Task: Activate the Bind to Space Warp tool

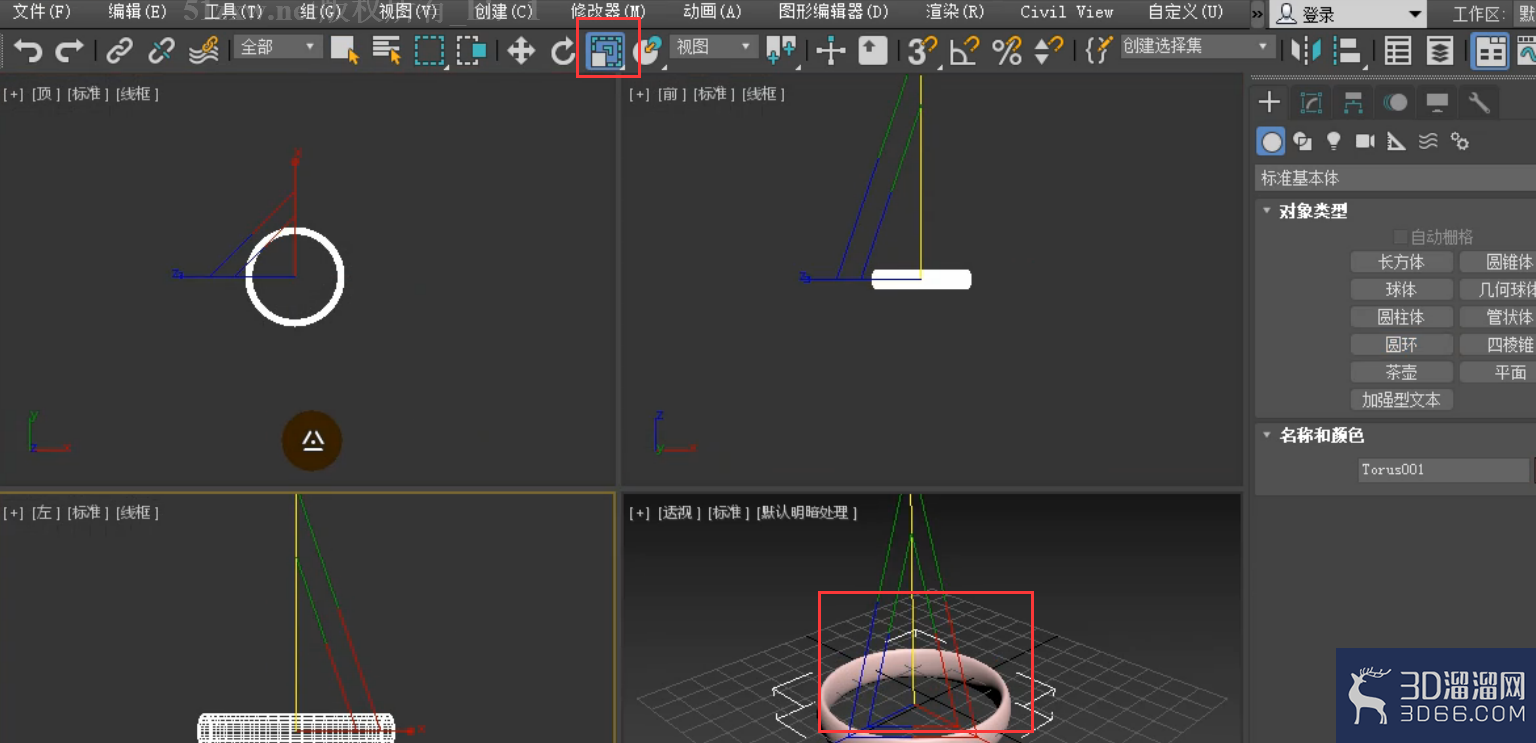Action: tap(204, 51)
